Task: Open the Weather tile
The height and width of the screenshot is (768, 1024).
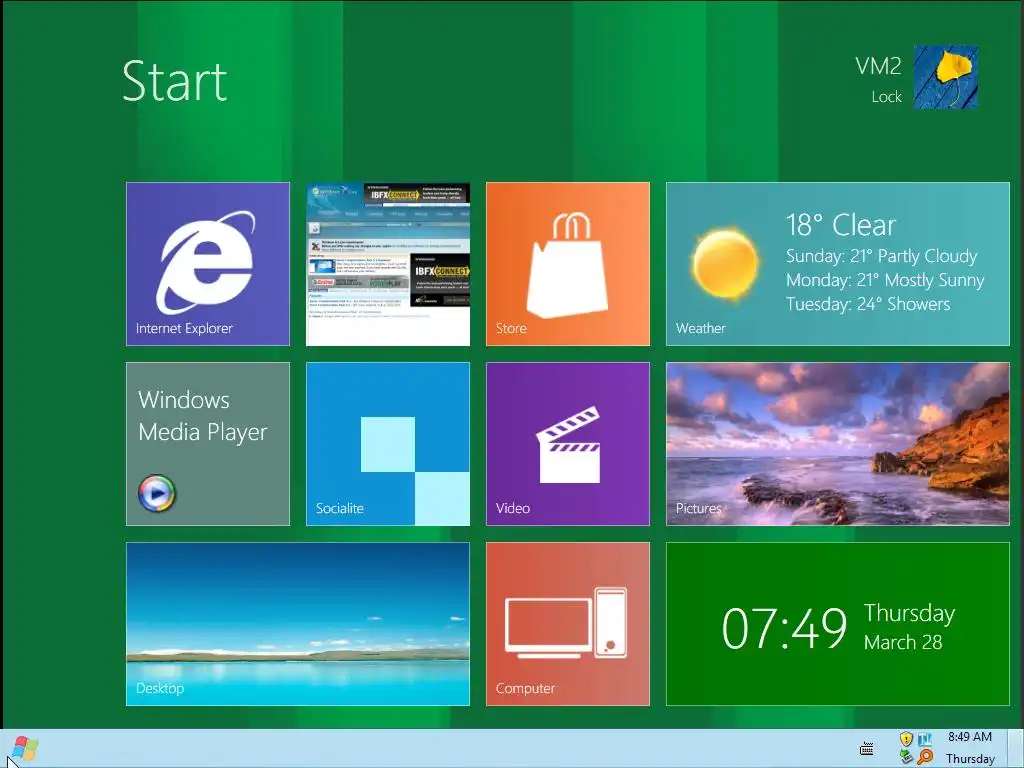Action: coord(838,264)
